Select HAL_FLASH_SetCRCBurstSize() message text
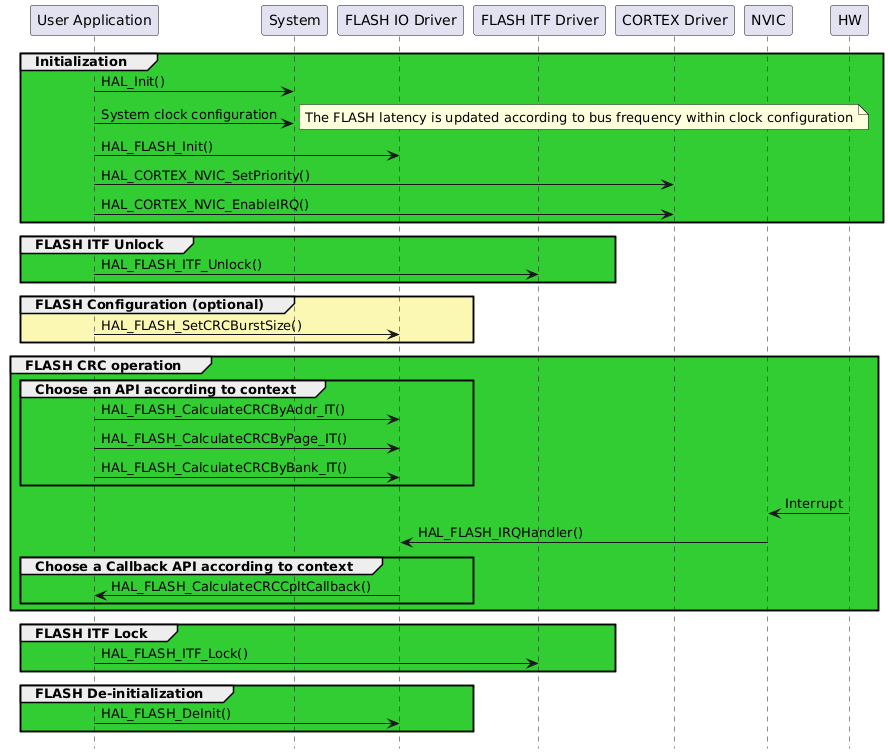 (x=201, y=325)
